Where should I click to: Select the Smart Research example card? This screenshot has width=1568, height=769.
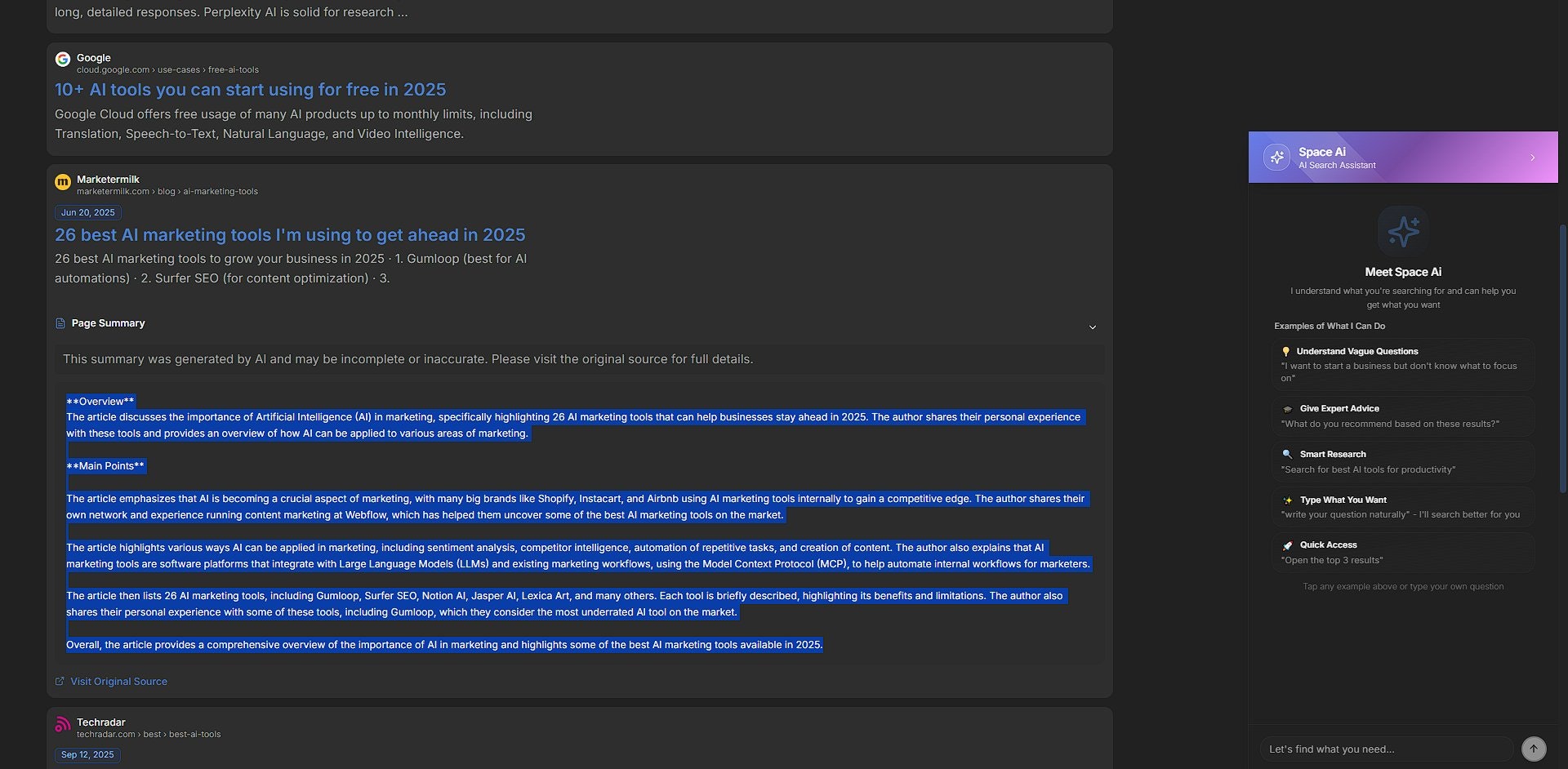(1403, 462)
